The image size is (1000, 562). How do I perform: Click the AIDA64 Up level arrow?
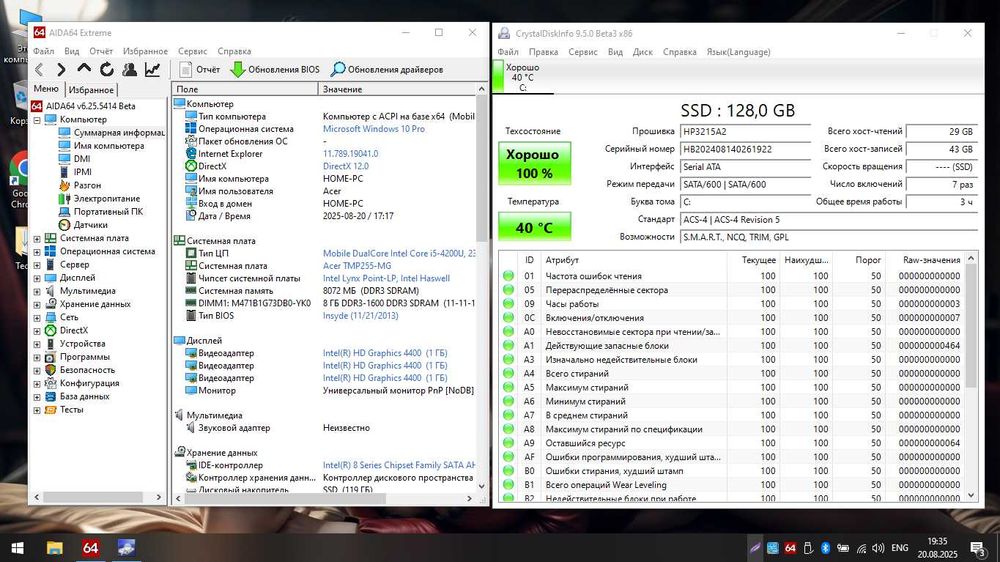(84, 69)
